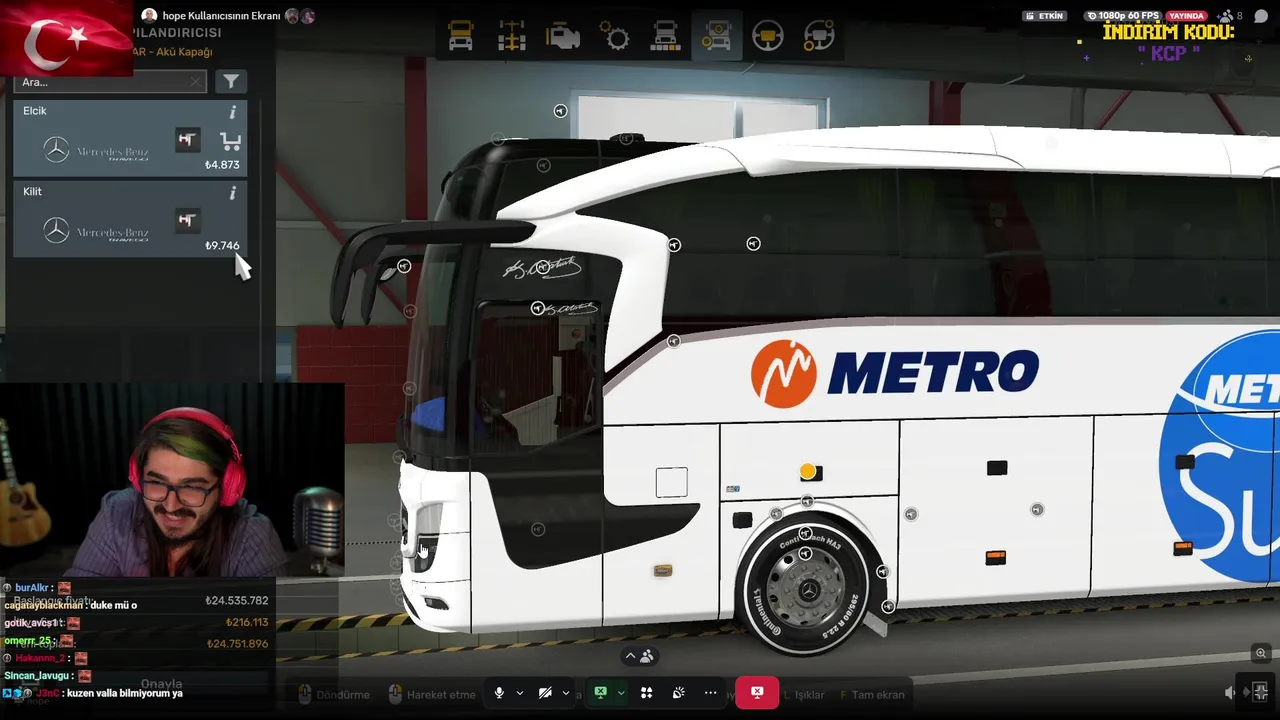Click the streamer webcam overlay

pyautogui.click(x=172, y=480)
